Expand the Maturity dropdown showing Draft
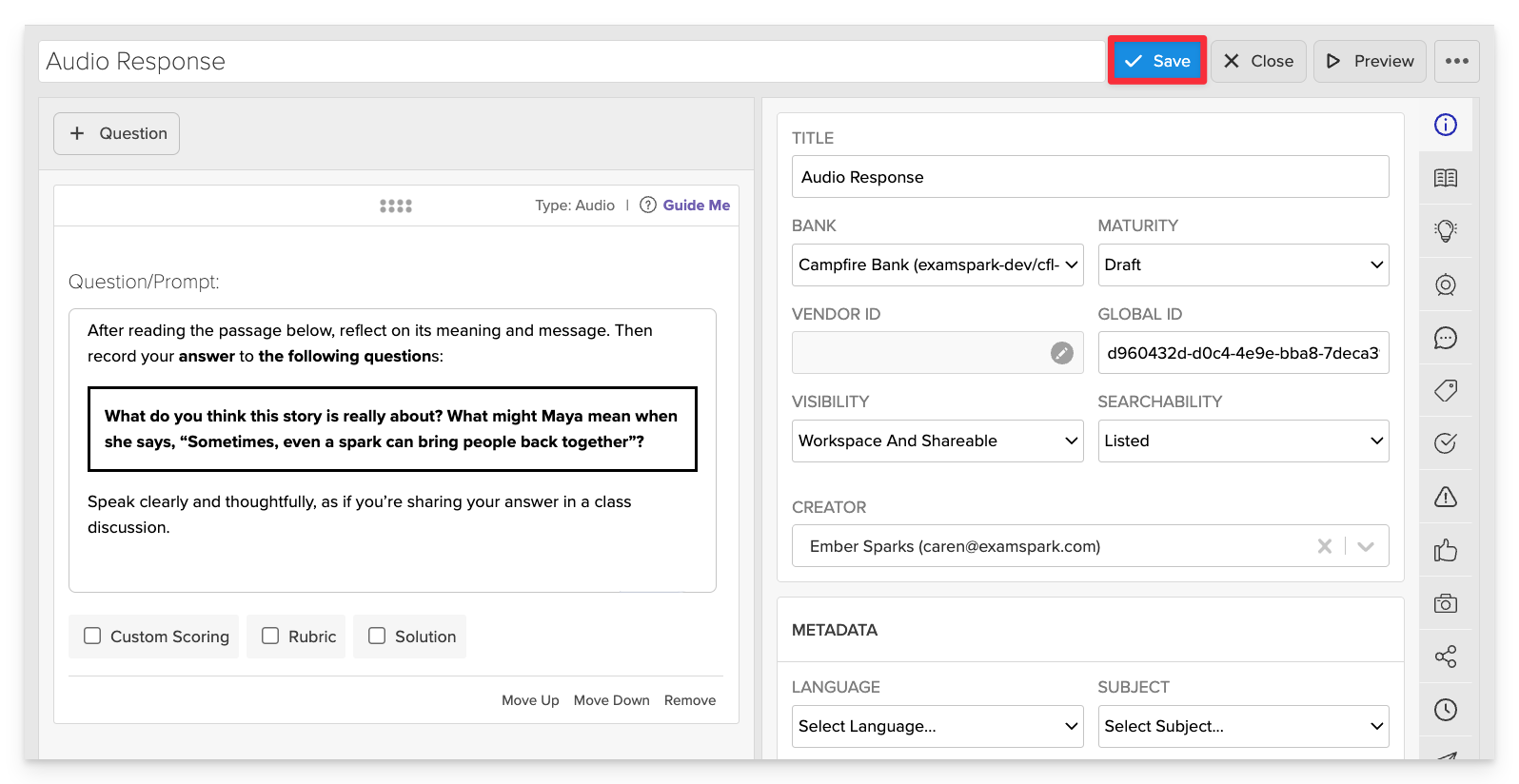The height and width of the screenshot is (784, 1519). pos(1242,265)
